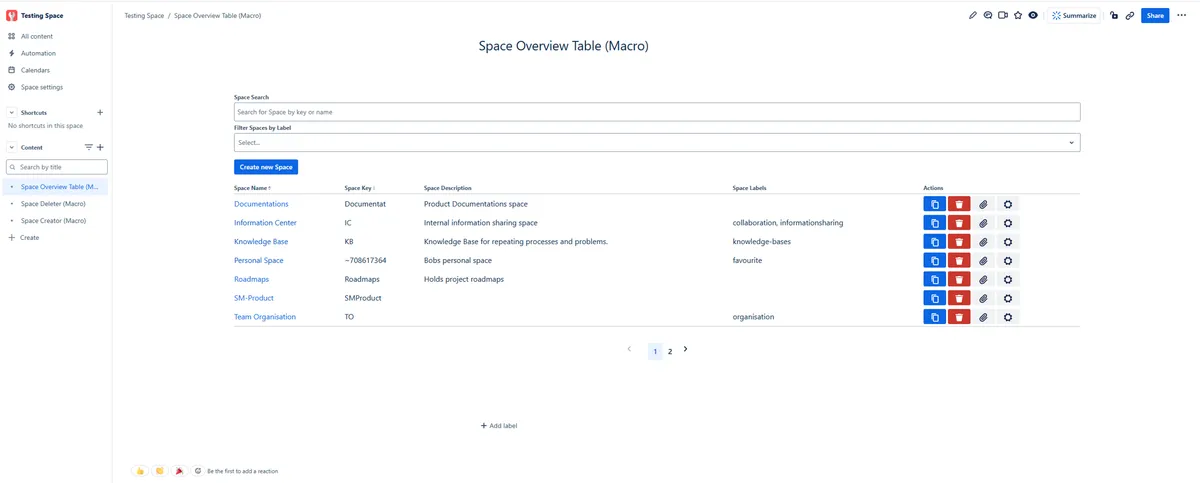Click the video camera record icon
The width and height of the screenshot is (1200, 483).
coord(1003,15)
